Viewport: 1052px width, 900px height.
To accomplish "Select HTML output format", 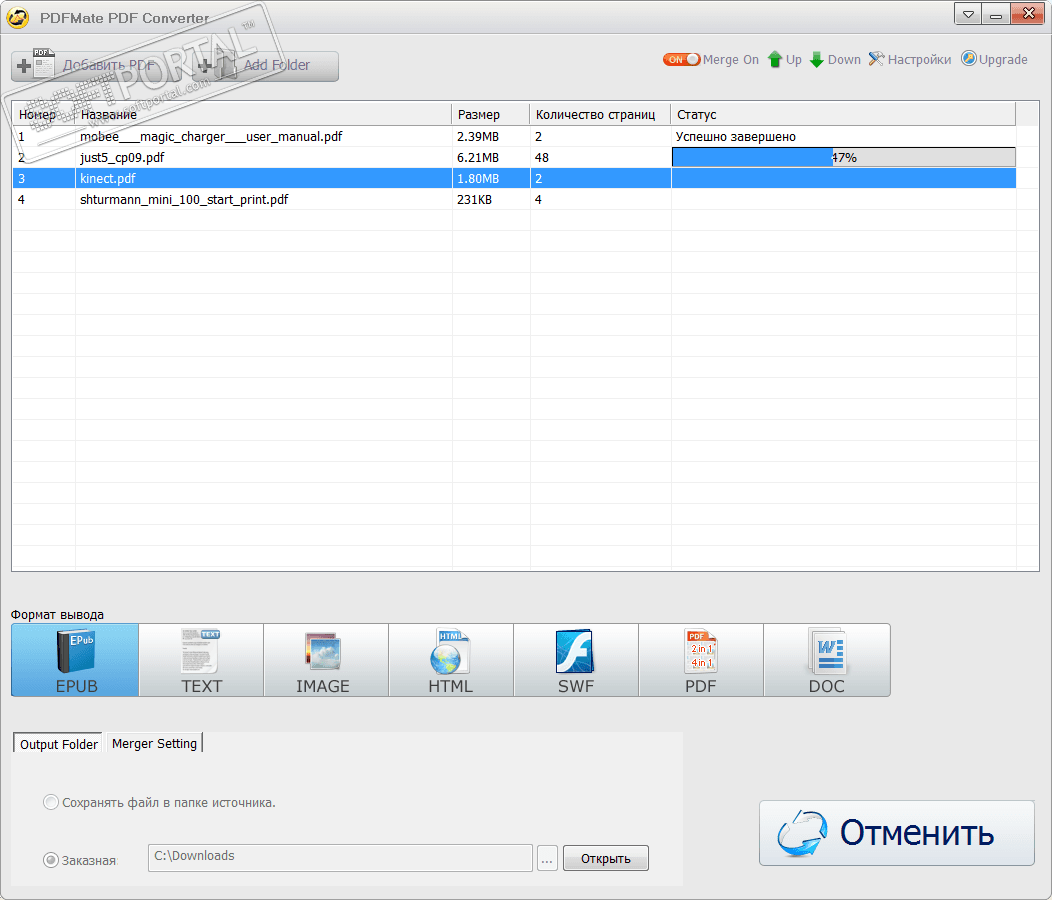I will 451,660.
